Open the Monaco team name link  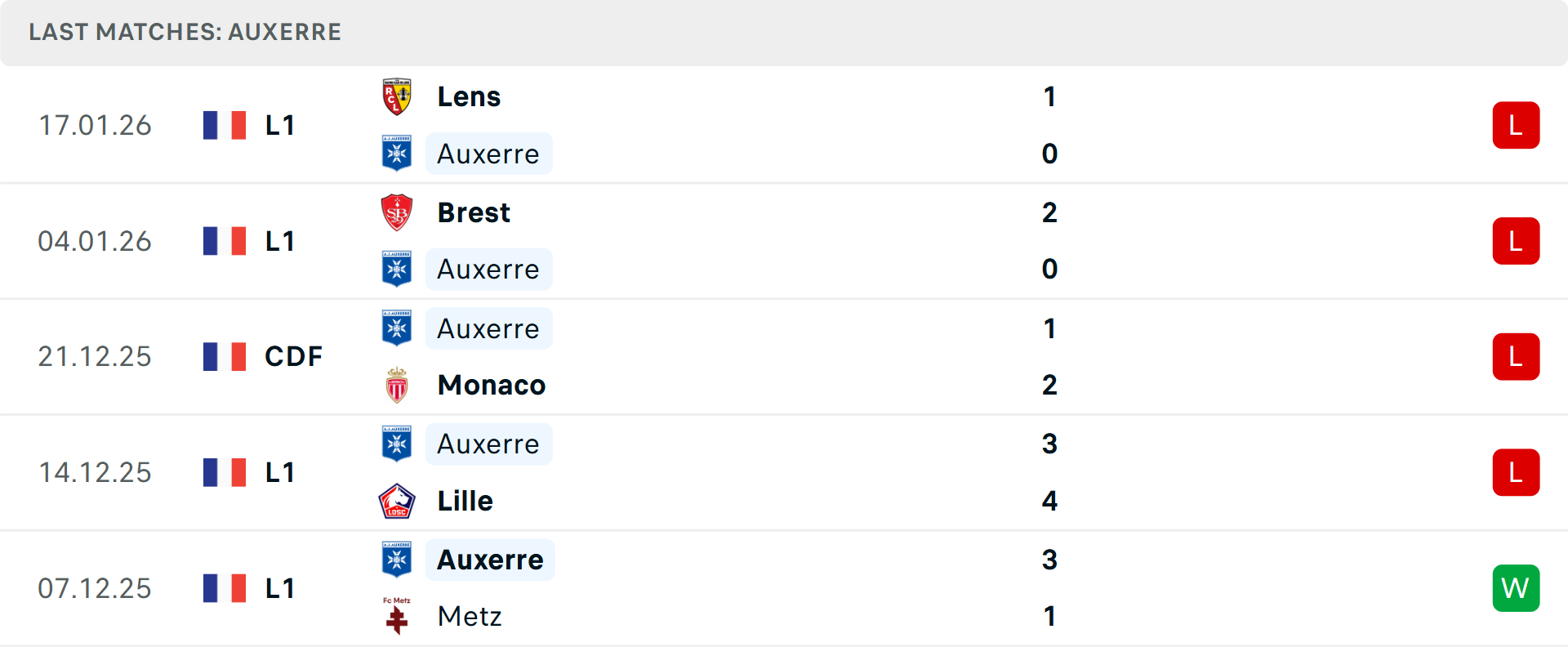[x=491, y=385]
